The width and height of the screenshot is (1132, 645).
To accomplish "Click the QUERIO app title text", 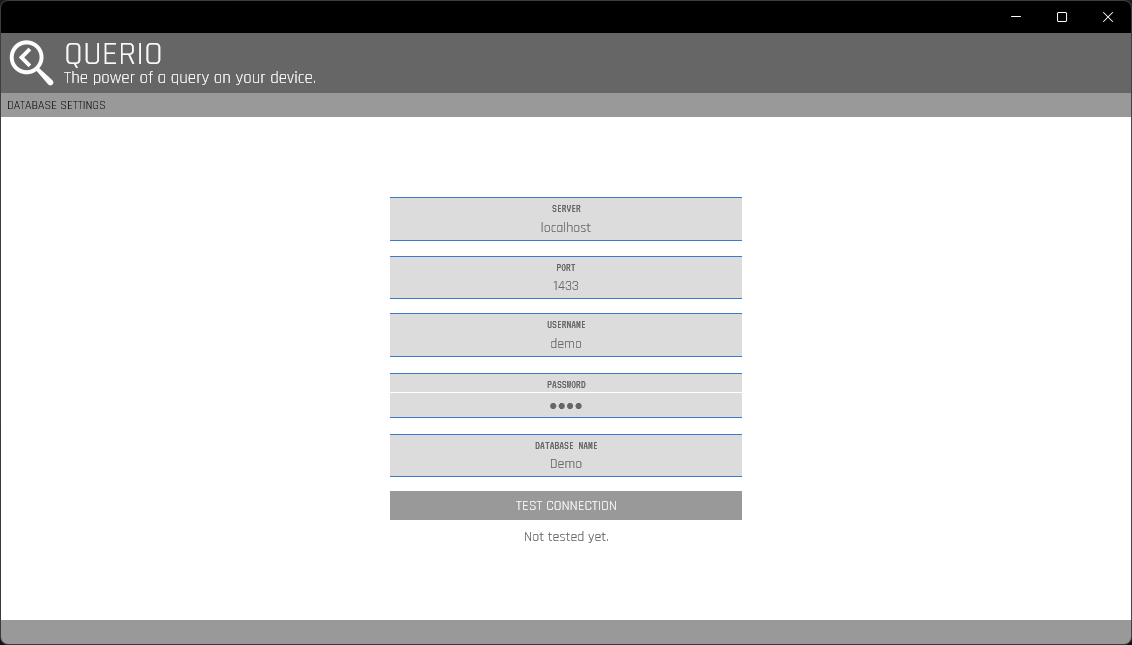I will 113,54.
